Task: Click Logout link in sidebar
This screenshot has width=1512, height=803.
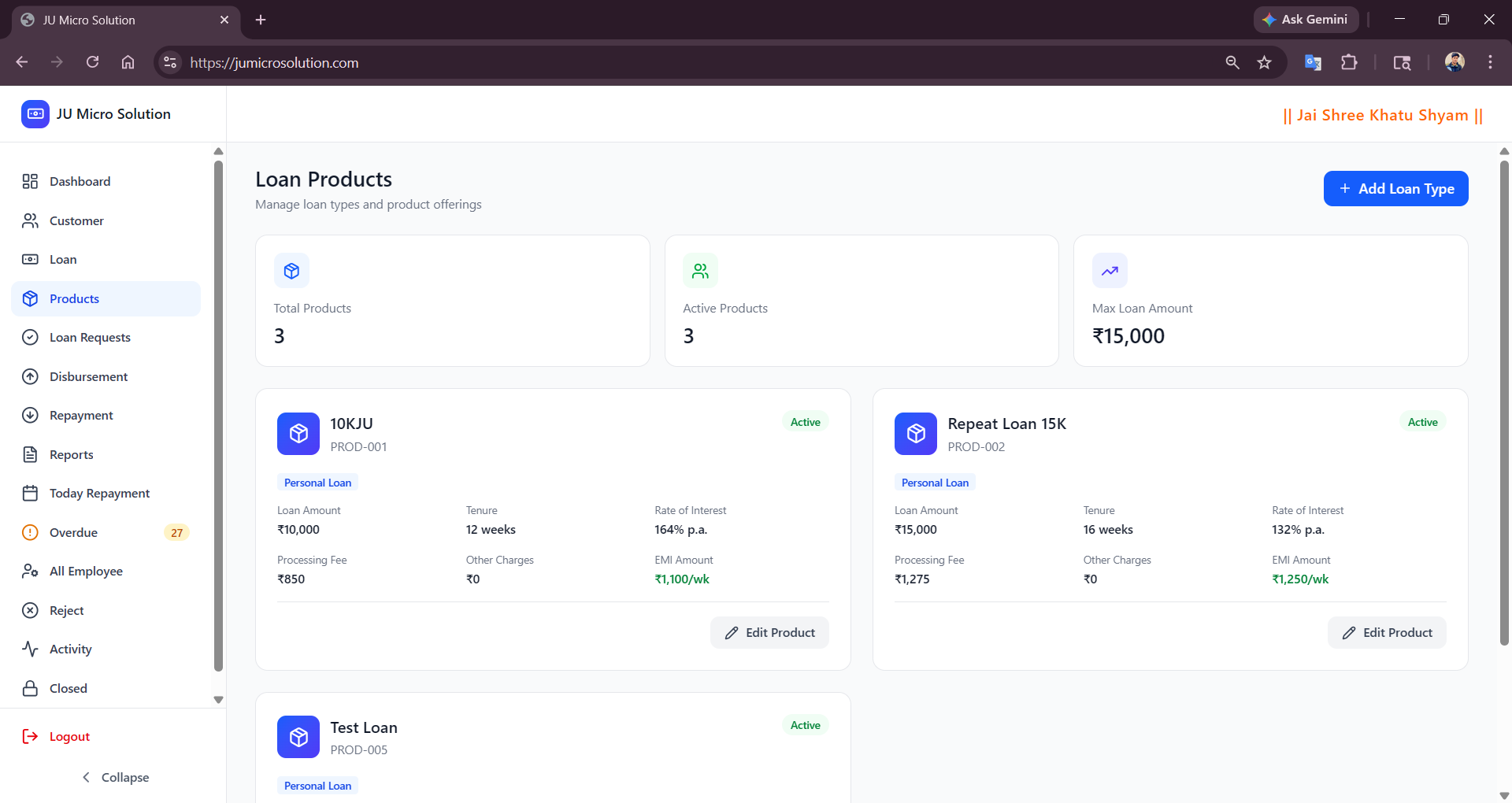Action: [69, 737]
